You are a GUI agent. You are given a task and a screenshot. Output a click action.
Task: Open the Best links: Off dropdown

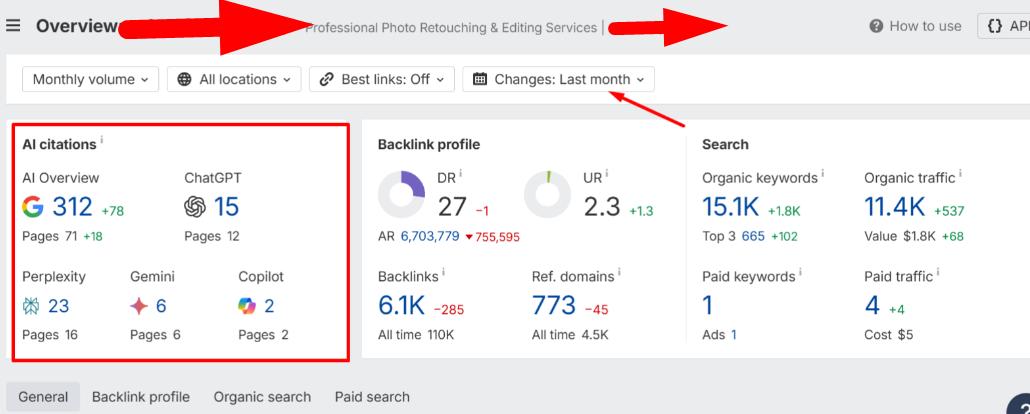(x=382, y=79)
